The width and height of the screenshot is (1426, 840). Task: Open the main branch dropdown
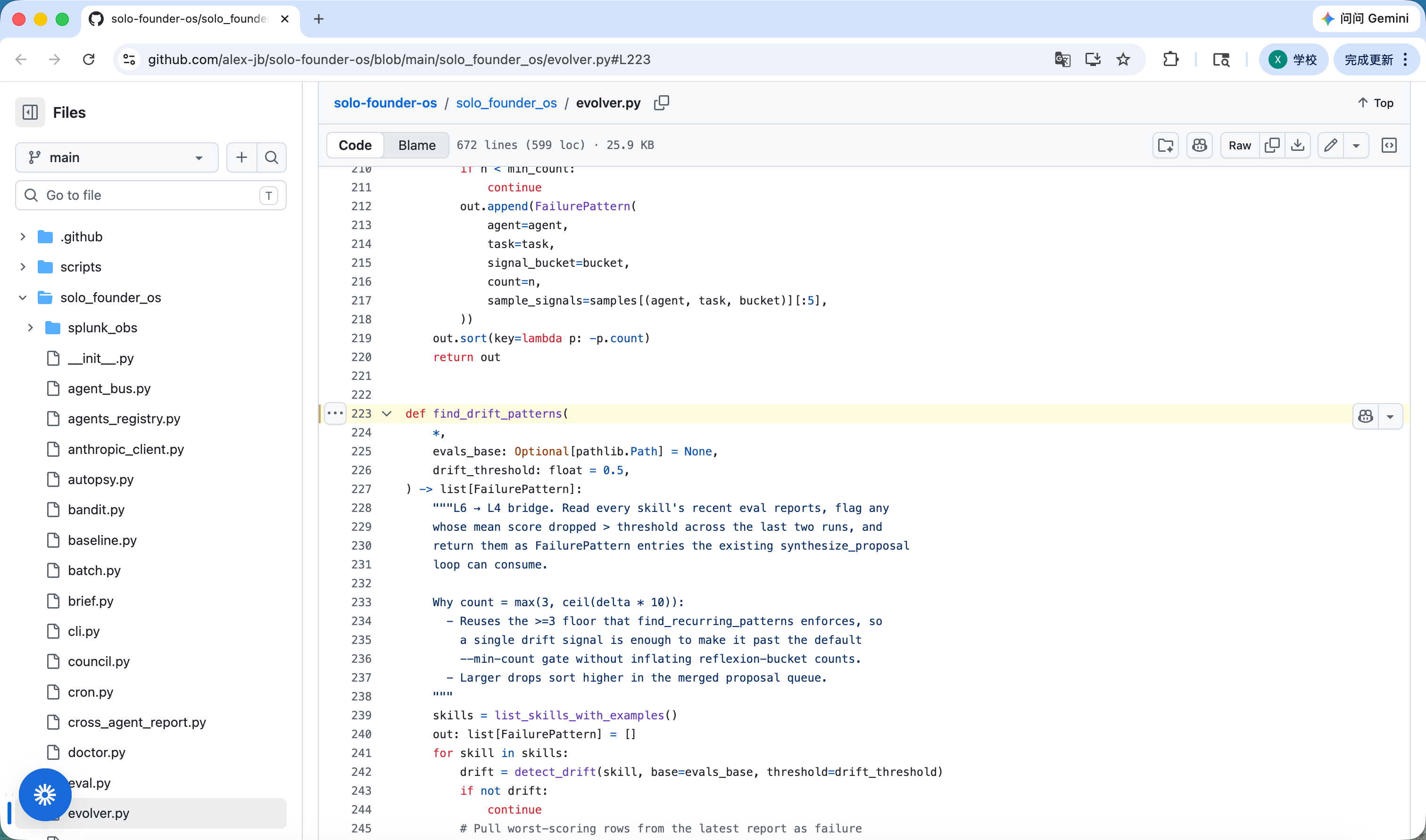[x=116, y=157]
